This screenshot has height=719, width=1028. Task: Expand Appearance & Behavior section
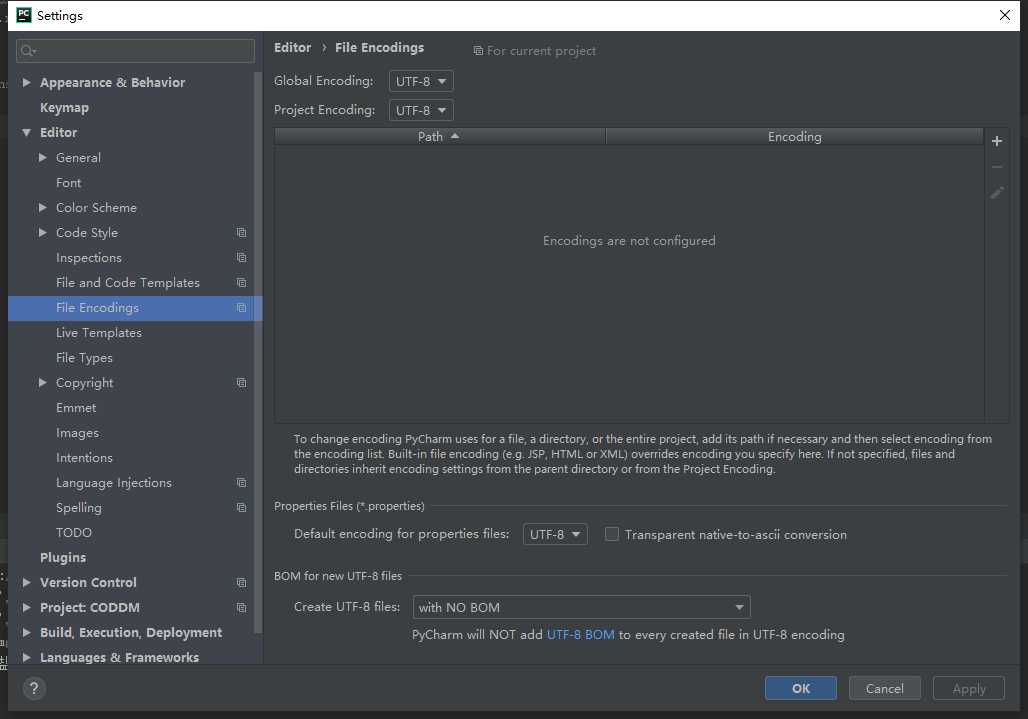(26, 82)
